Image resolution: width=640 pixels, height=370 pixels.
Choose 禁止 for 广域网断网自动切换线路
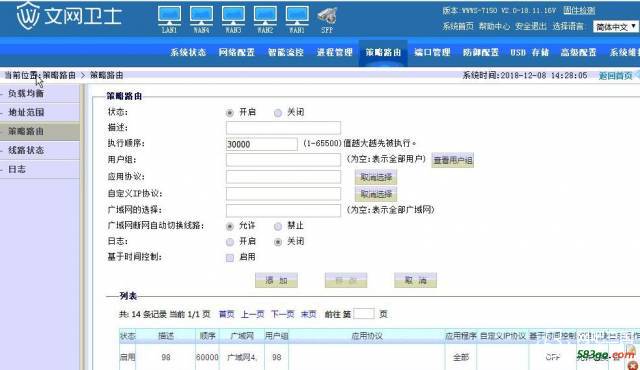click(x=278, y=226)
